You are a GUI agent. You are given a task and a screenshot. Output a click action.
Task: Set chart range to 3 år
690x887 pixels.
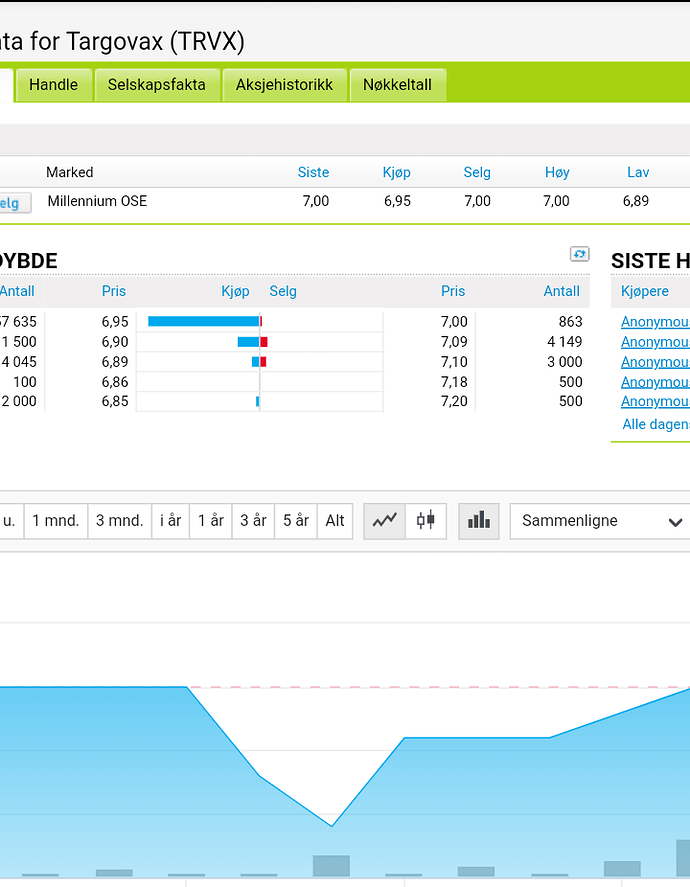pos(253,521)
